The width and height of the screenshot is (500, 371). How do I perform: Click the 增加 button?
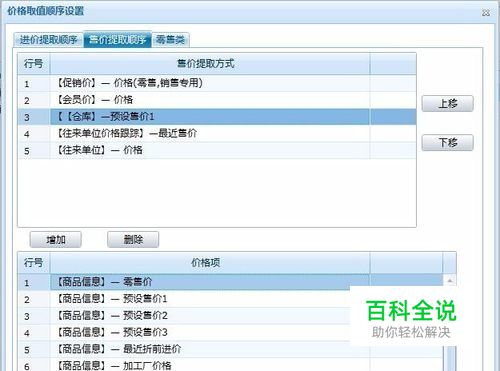coord(56,239)
